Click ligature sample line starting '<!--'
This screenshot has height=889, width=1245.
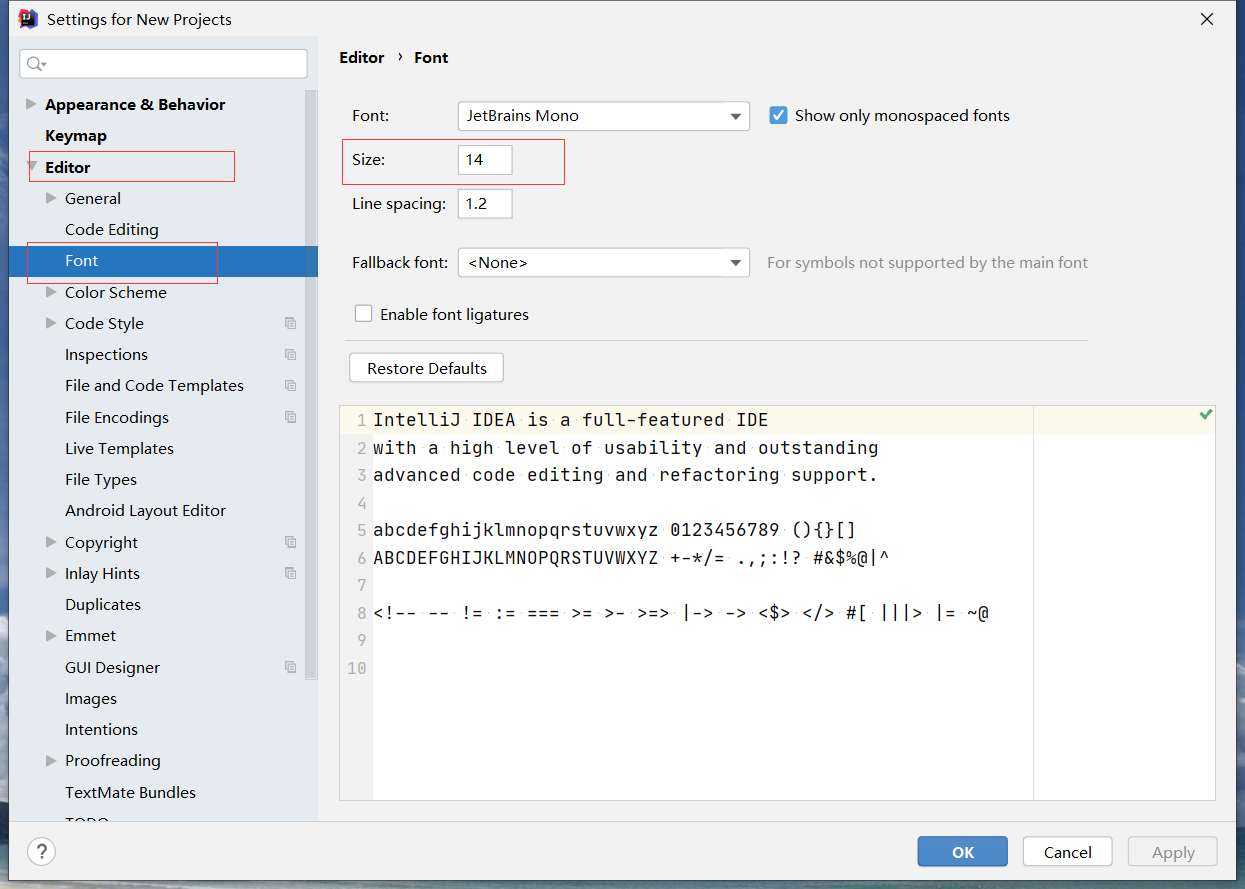pyautogui.click(x=681, y=613)
